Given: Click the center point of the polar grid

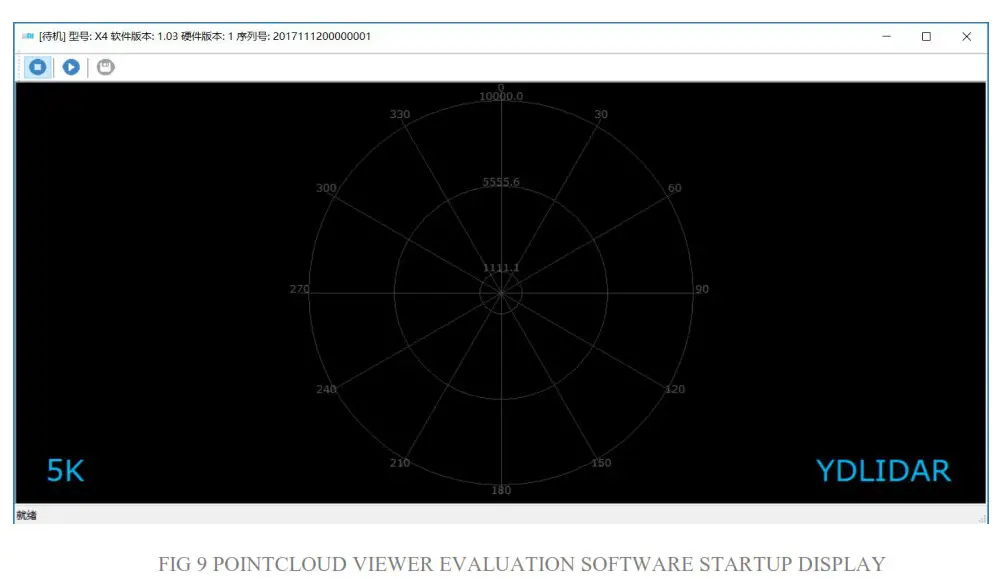Looking at the screenshot, I should click(501, 291).
